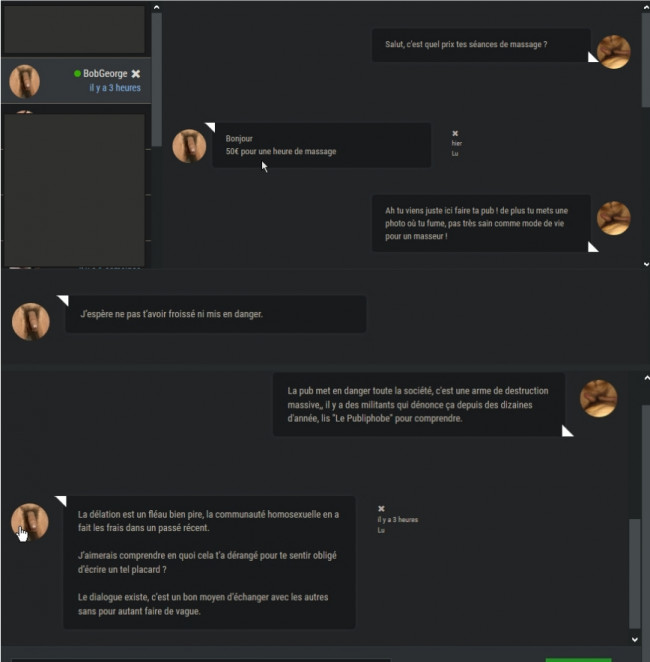Click the avatar beside the 'La délation est un fléau' message
This screenshot has width=650, height=662.
[30, 522]
